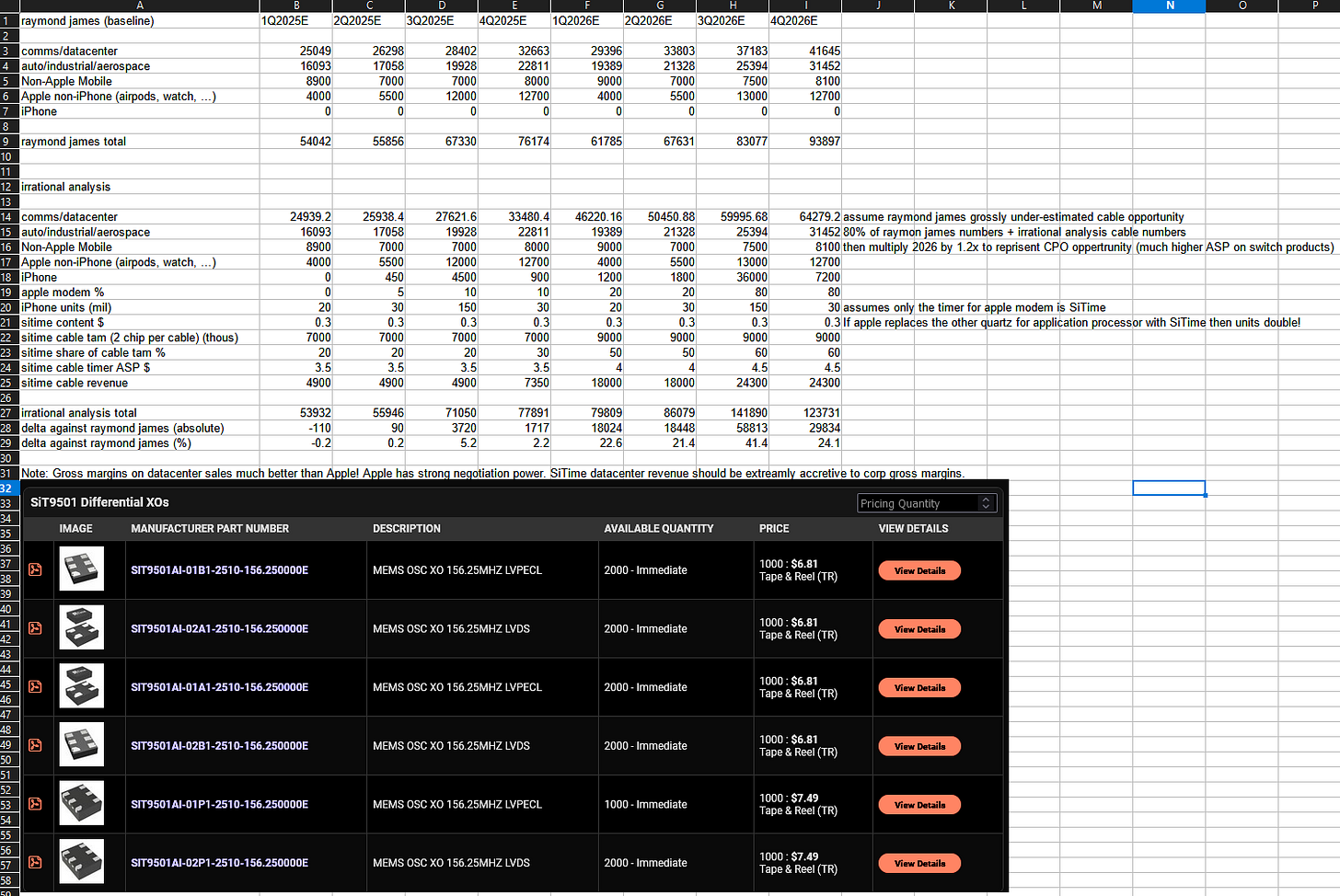The image size is (1340, 896).
Task: Click the 'MANUFACTURER PART NUMBER' column header
Action: (x=210, y=529)
